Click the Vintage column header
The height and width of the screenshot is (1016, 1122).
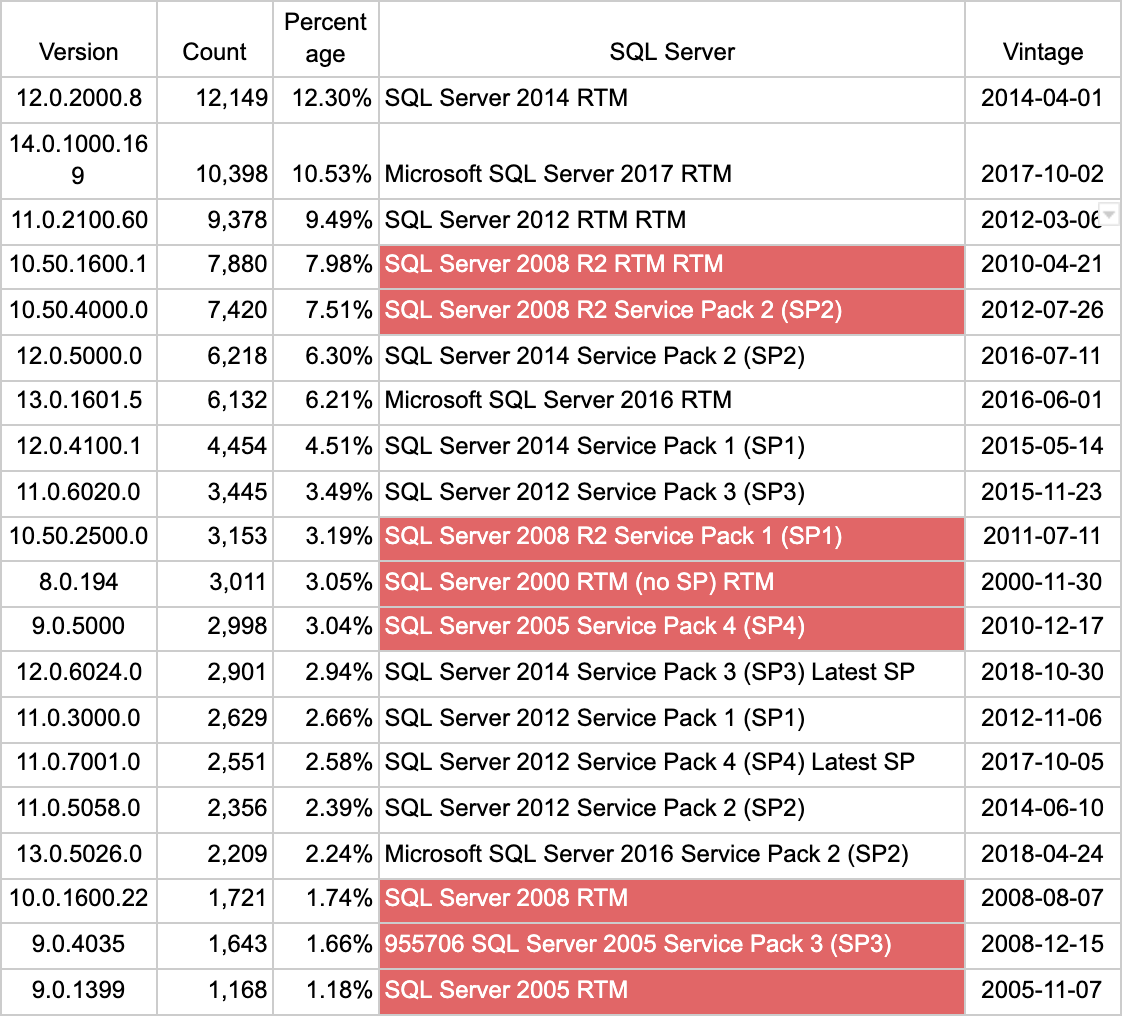coord(1042,51)
